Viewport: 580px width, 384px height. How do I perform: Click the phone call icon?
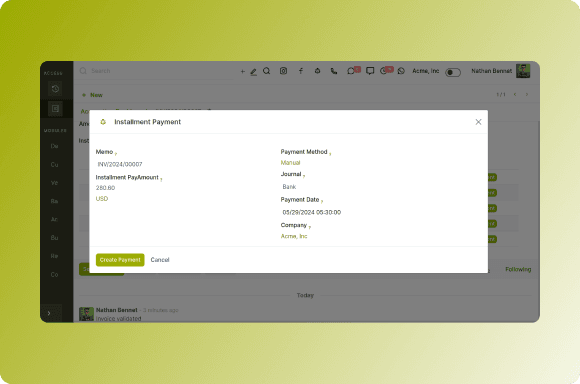point(334,71)
